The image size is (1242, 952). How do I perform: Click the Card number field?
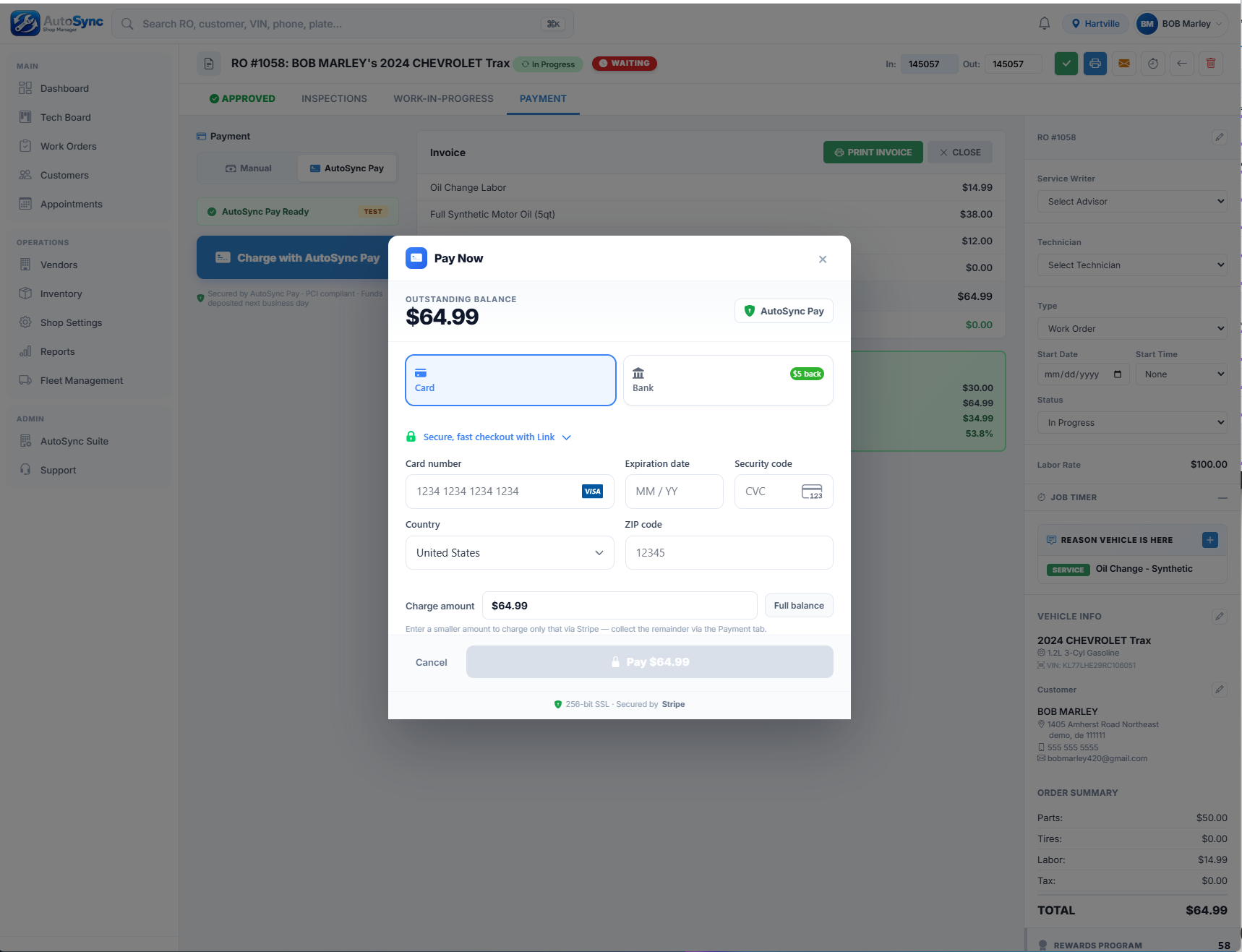point(510,492)
